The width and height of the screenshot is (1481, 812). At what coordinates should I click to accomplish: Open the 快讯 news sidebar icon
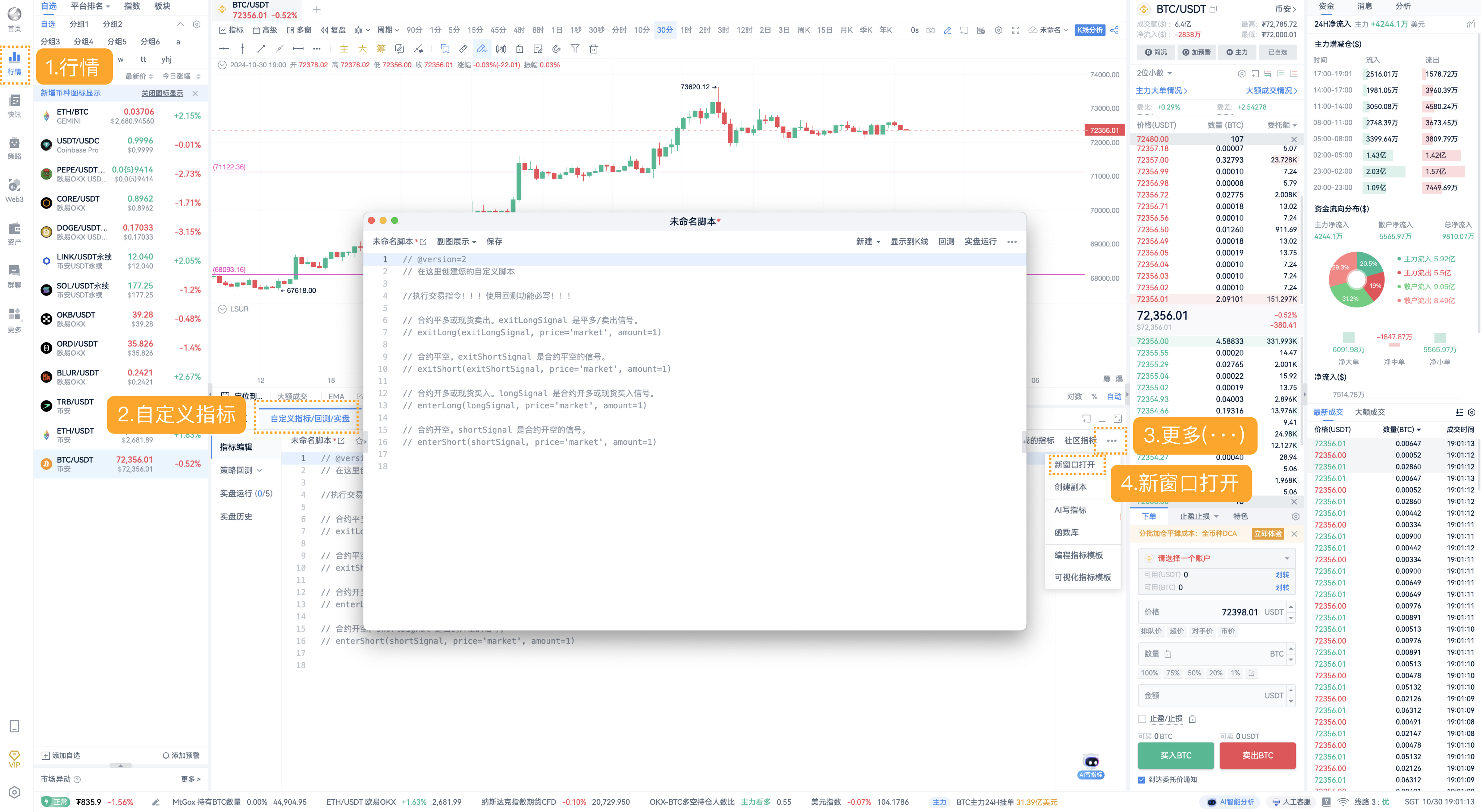pos(14,106)
